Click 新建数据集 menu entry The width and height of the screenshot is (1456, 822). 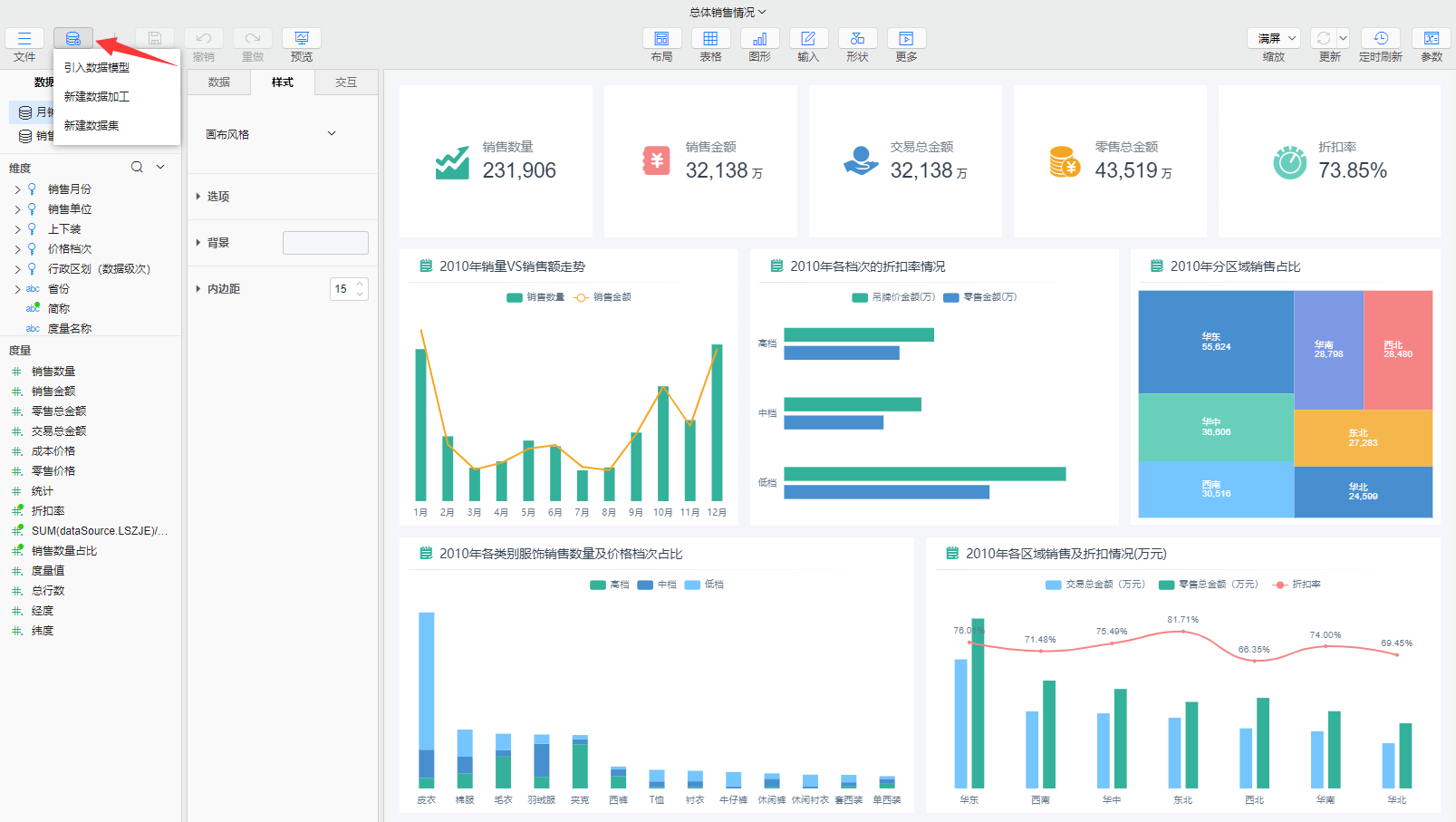click(x=92, y=126)
